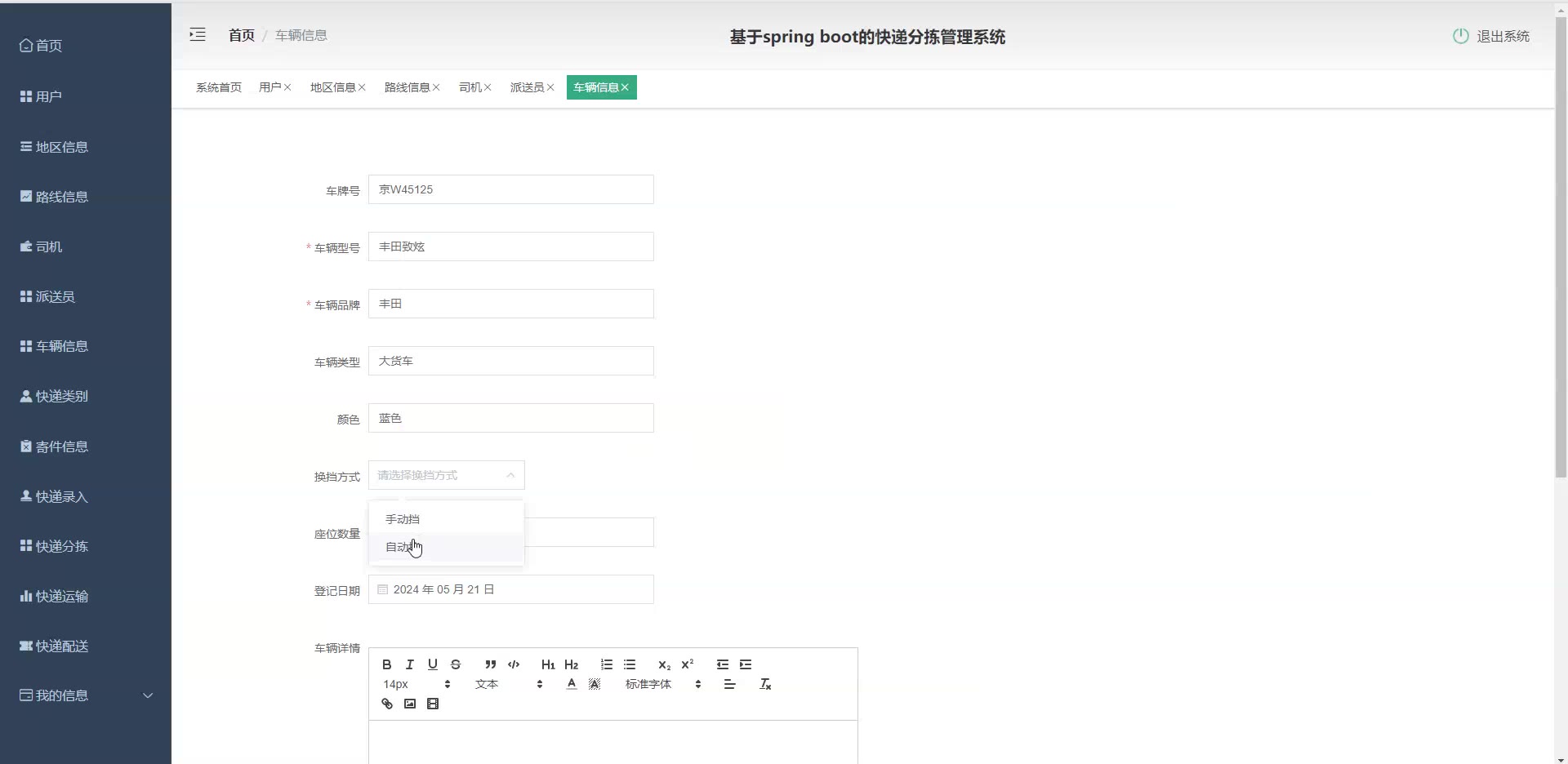1568x764 pixels.
Task: Switch to 用户 tab
Action: (269, 87)
